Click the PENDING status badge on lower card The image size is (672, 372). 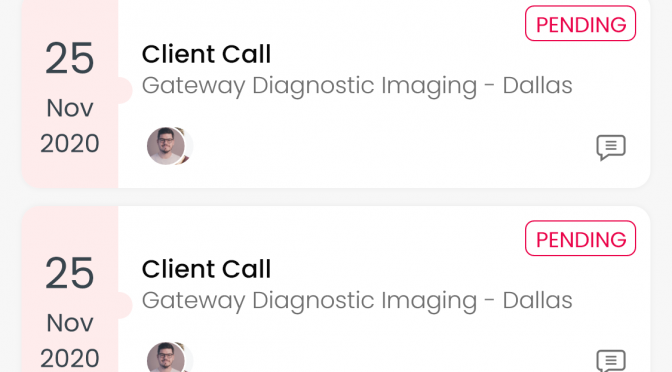coord(581,238)
